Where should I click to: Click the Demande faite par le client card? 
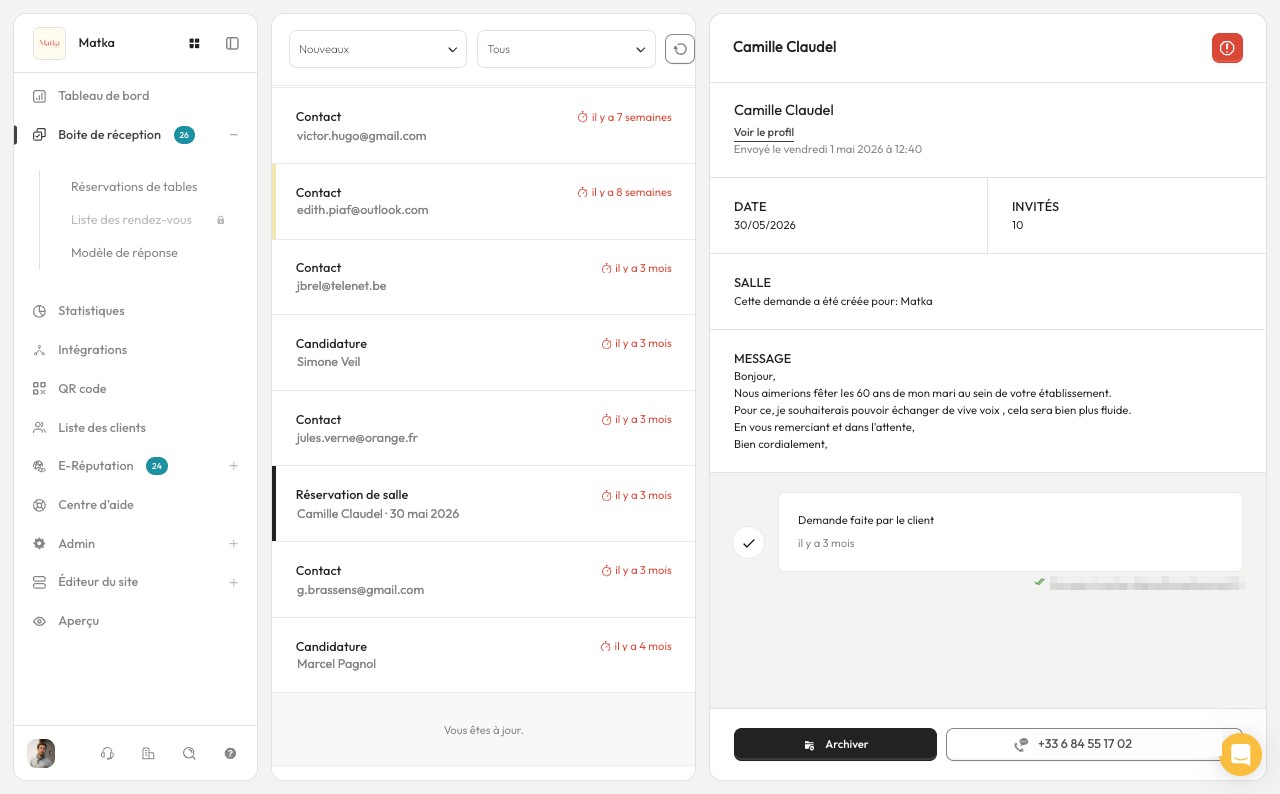tap(1010, 532)
